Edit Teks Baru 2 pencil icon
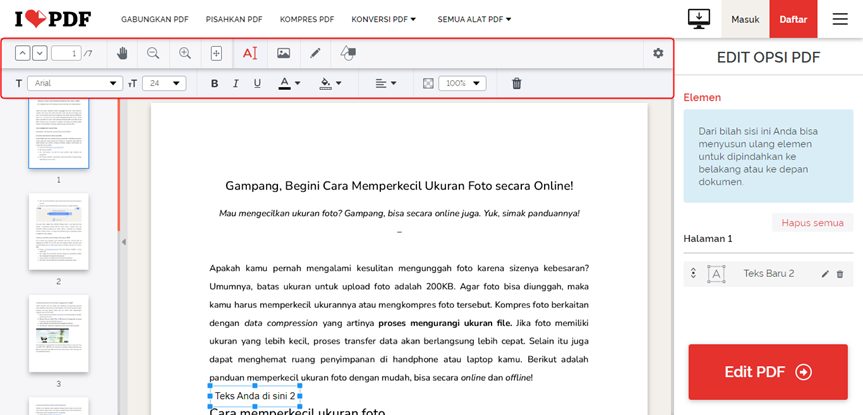This screenshot has width=863, height=415. (x=824, y=274)
